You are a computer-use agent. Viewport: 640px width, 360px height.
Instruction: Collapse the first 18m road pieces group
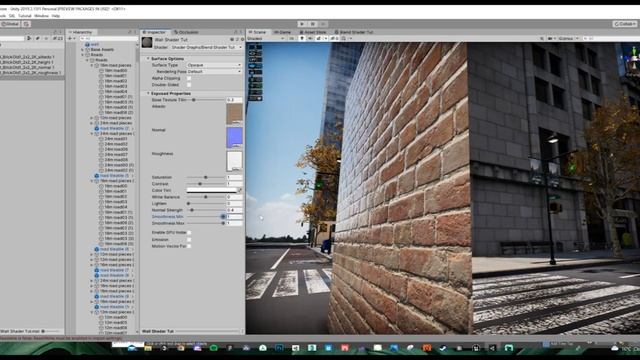click(92, 65)
